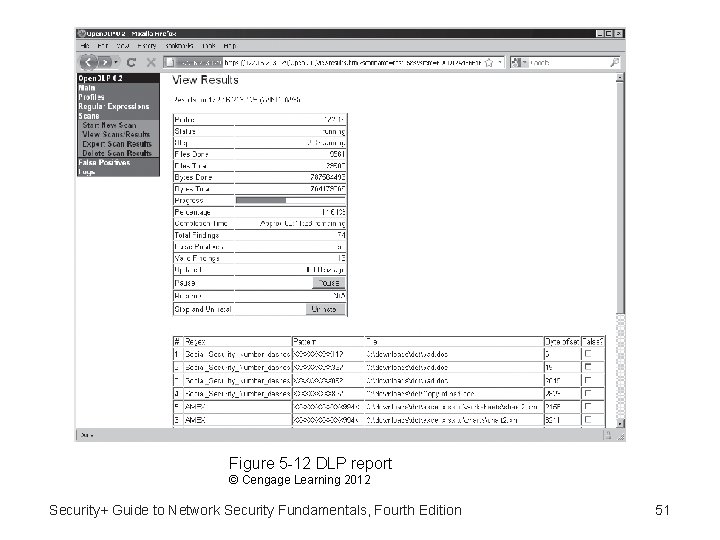This screenshot has width=720, height=540.
Task: Open the Tools menu
Action: [x=208, y=45]
